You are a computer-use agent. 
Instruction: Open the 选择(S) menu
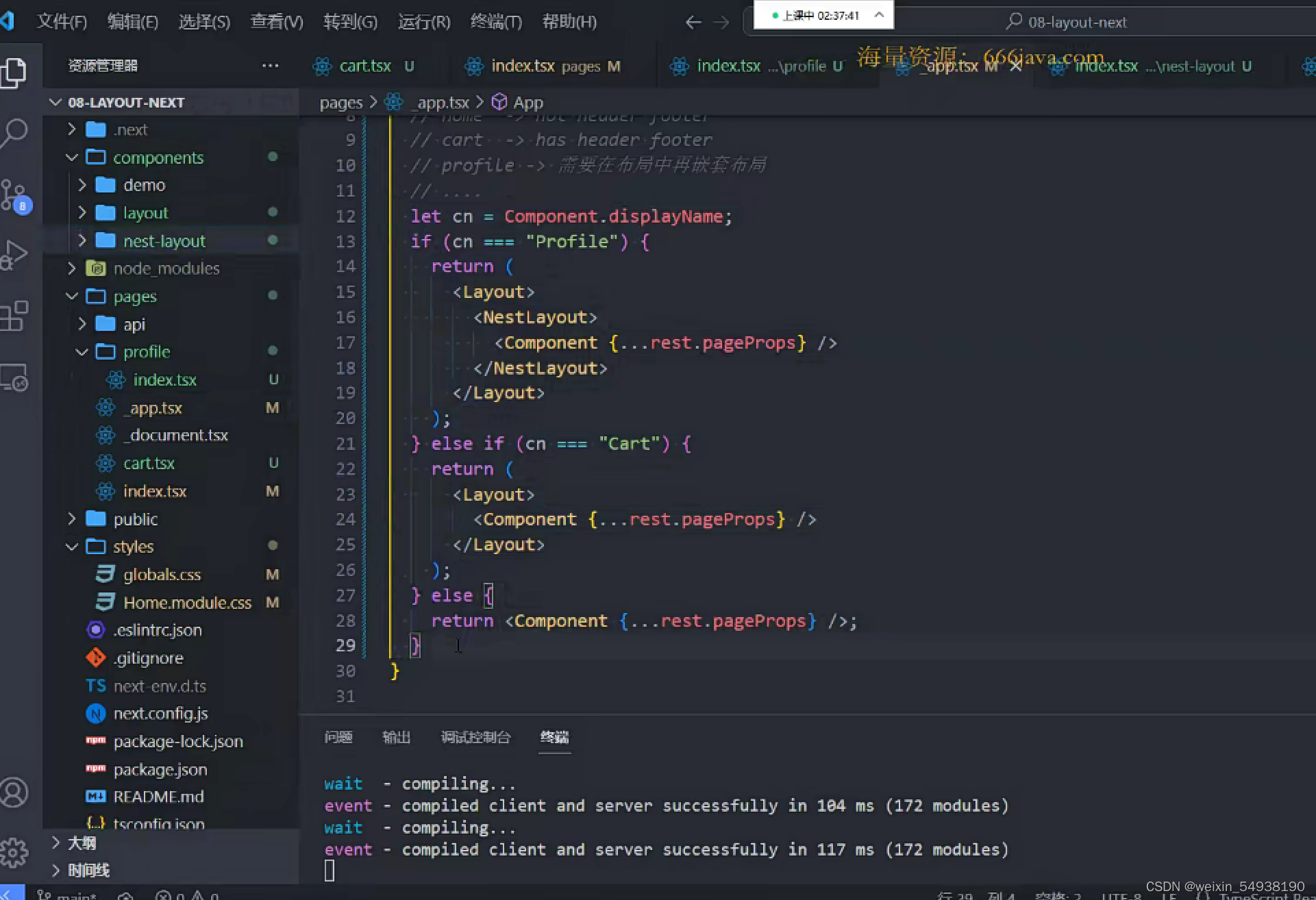click(x=204, y=22)
